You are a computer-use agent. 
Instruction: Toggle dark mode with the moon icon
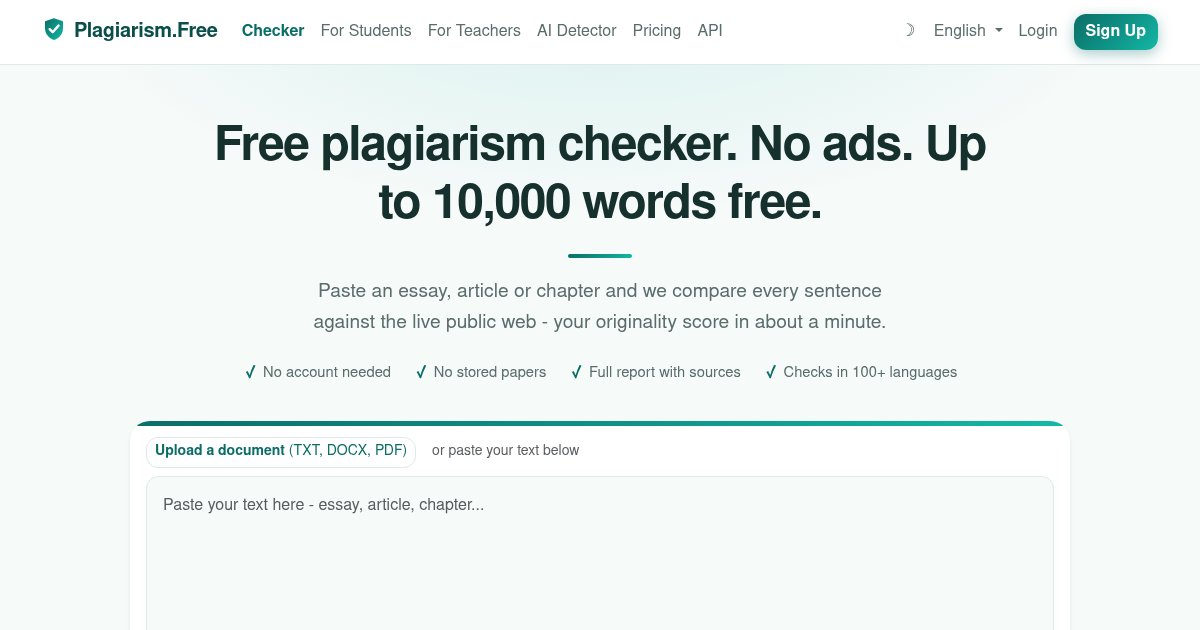pyautogui.click(x=908, y=30)
